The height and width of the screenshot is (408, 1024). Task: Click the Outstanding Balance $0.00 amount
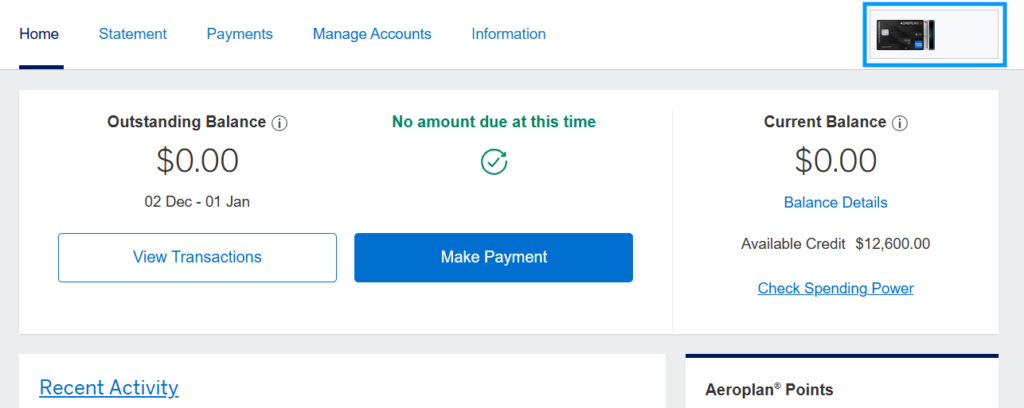[x=197, y=160]
